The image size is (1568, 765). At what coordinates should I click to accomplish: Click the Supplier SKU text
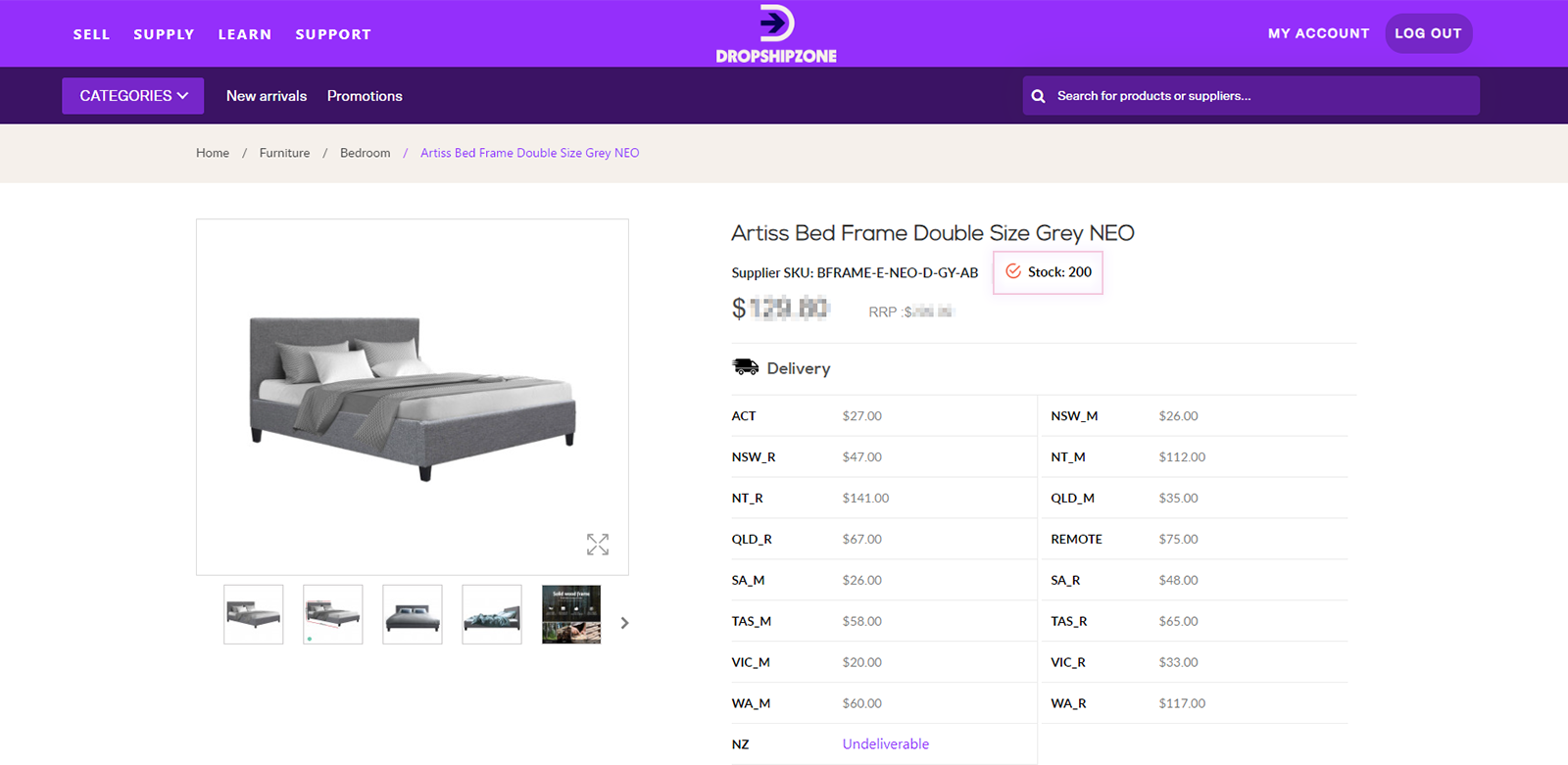855,272
